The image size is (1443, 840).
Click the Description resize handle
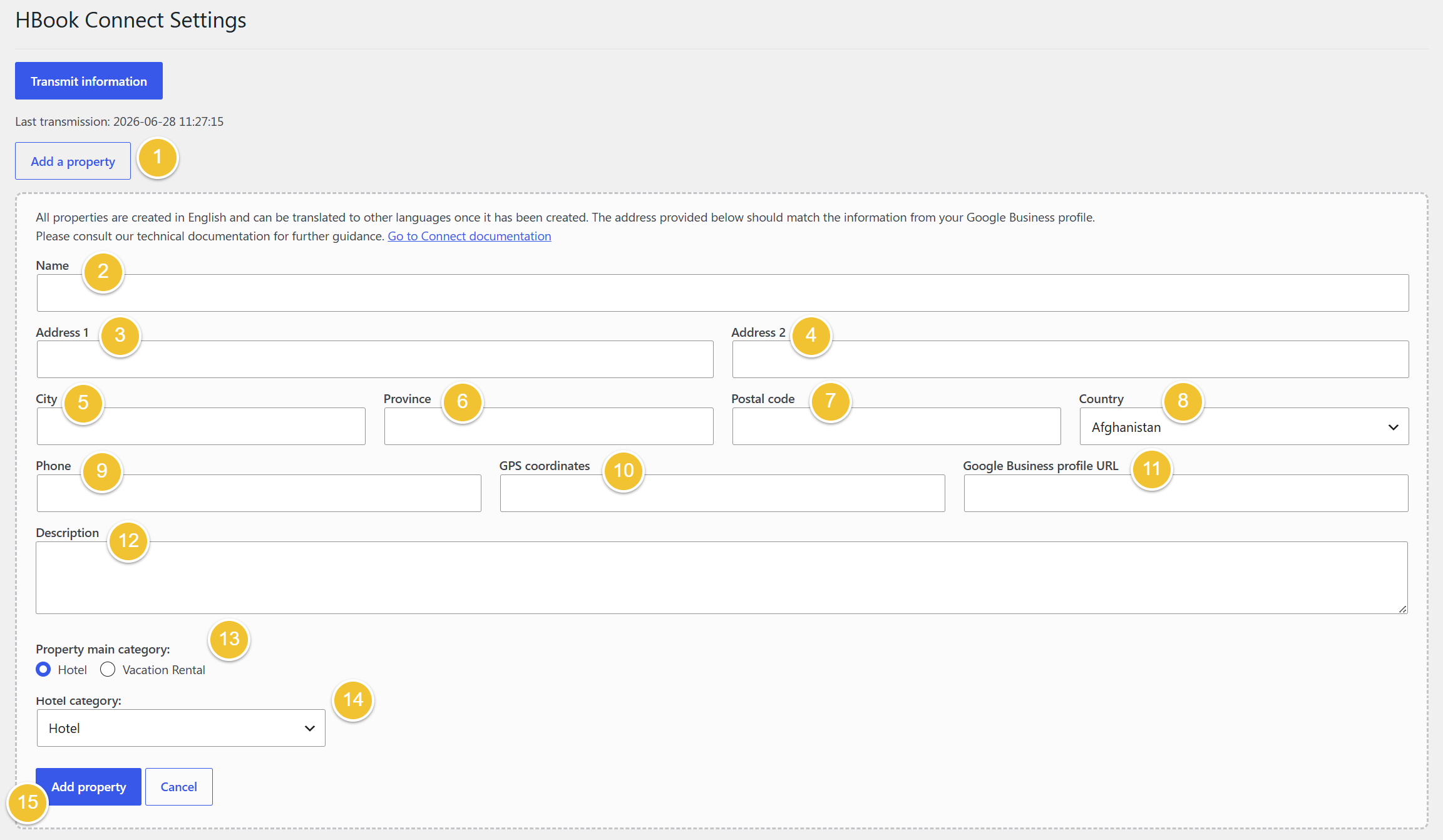[1402, 609]
